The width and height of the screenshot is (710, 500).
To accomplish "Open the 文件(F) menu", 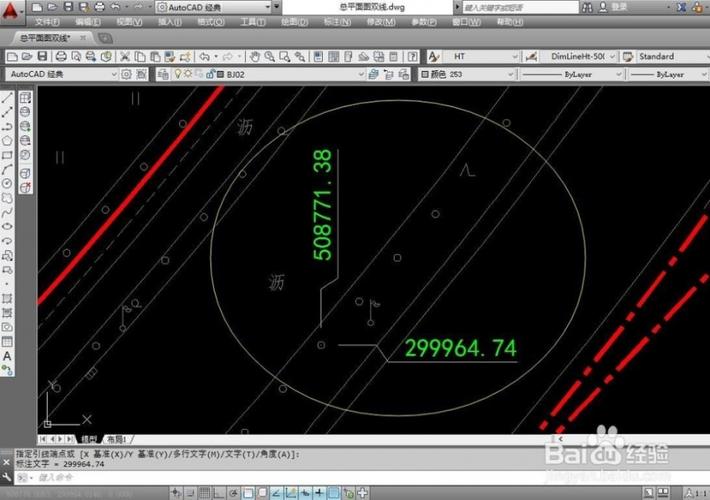I will [46, 21].
